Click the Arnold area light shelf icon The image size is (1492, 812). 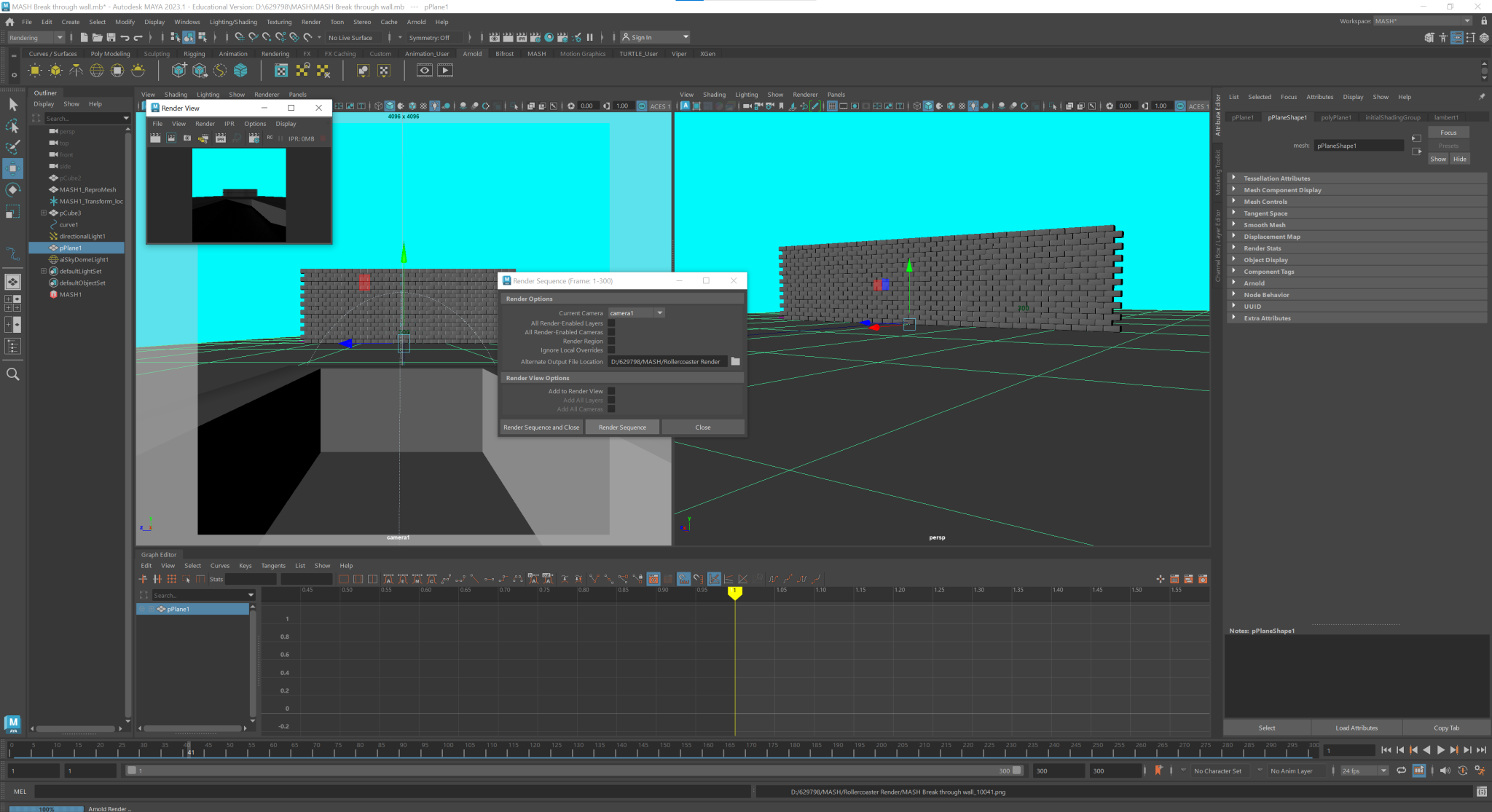(35, 71)
